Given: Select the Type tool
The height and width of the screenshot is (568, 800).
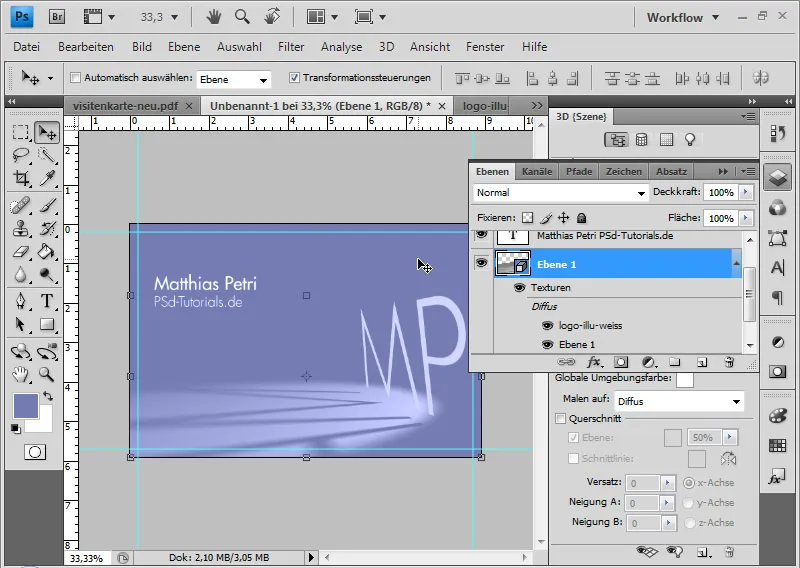Looking at the screenshot, I should (x=47, y=301).
